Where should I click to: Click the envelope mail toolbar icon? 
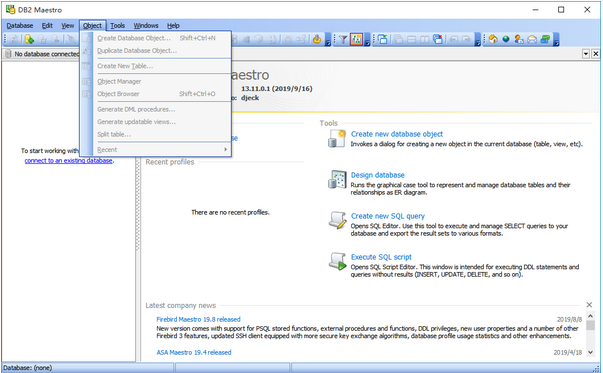tap(532, 39)
